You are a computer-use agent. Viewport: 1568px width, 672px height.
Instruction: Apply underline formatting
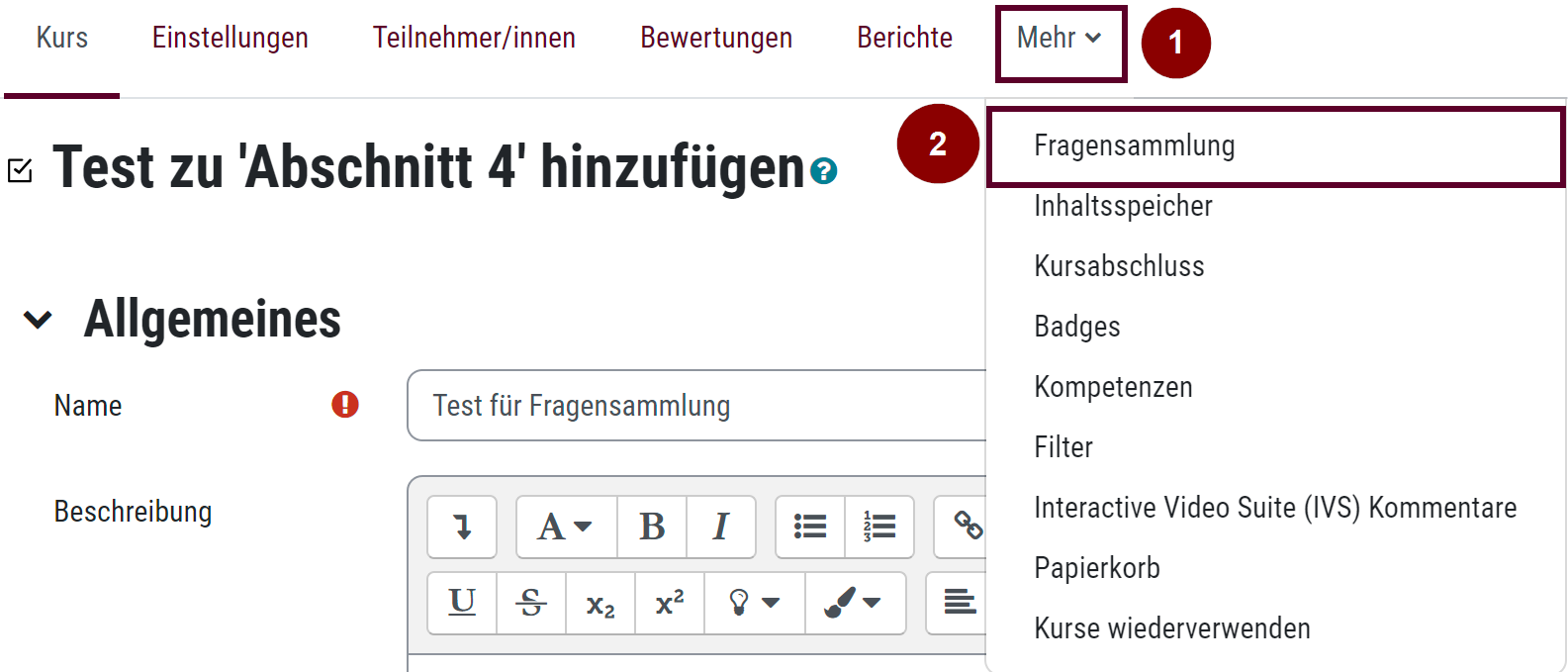click(x=462, y=603)
